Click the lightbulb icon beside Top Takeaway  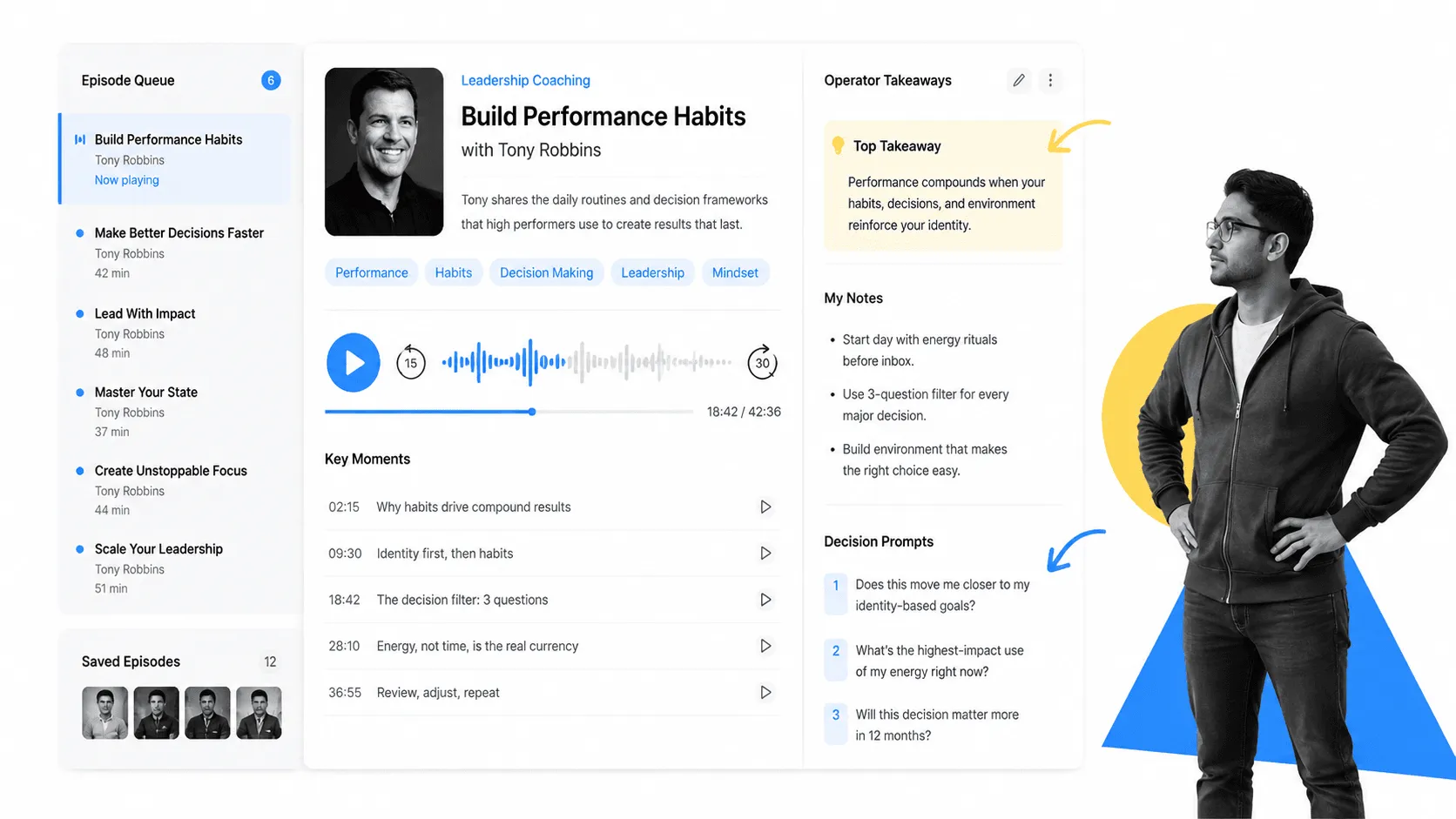(838, 145)
